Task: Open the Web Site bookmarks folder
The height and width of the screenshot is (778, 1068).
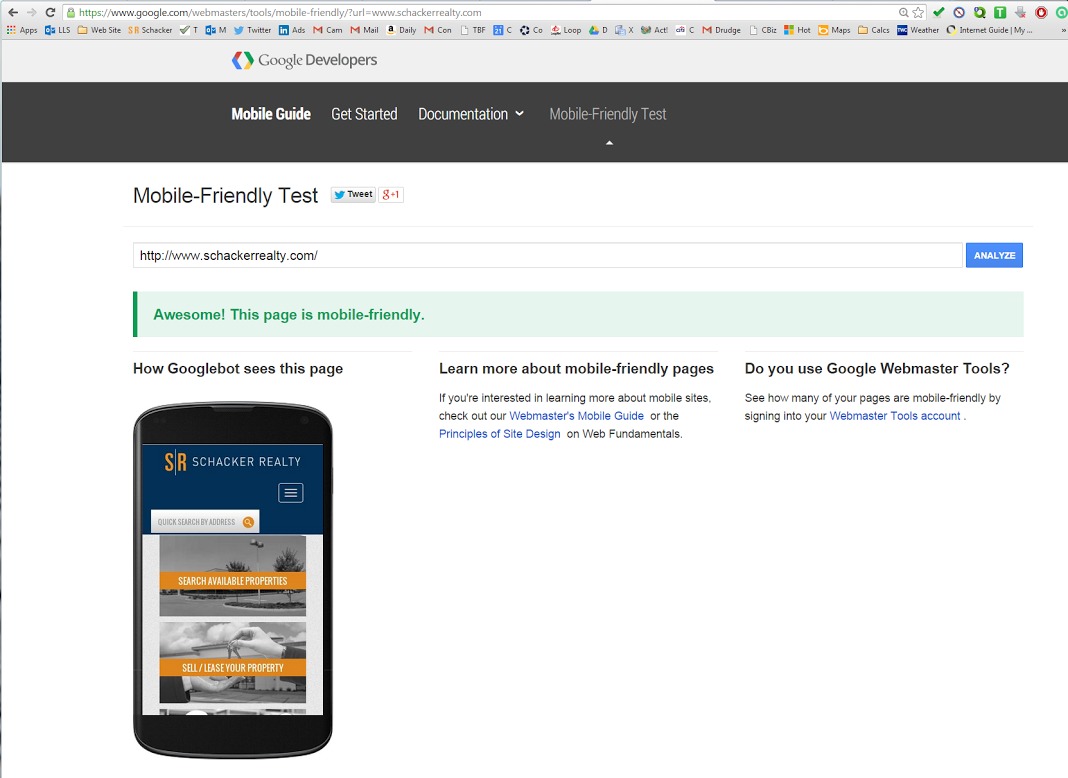Action: click(x=99, y=30)
